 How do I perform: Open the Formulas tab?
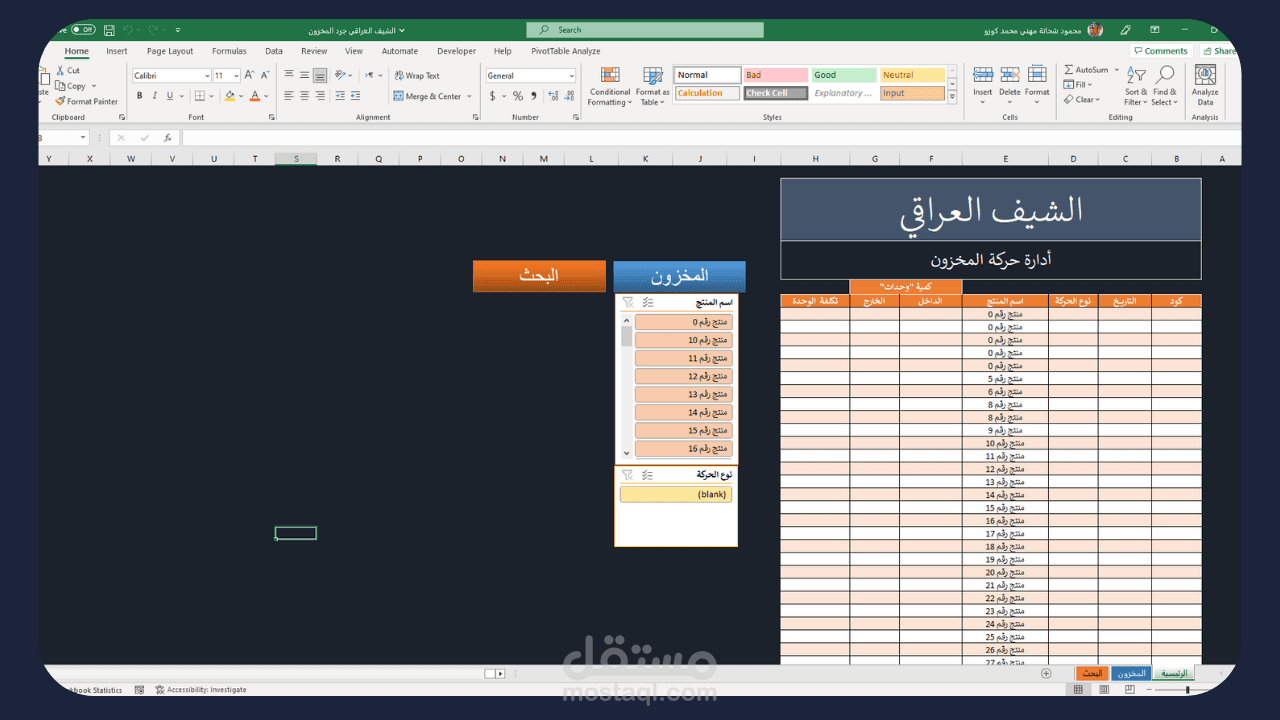pyautogui.click(x=229, y=51)
